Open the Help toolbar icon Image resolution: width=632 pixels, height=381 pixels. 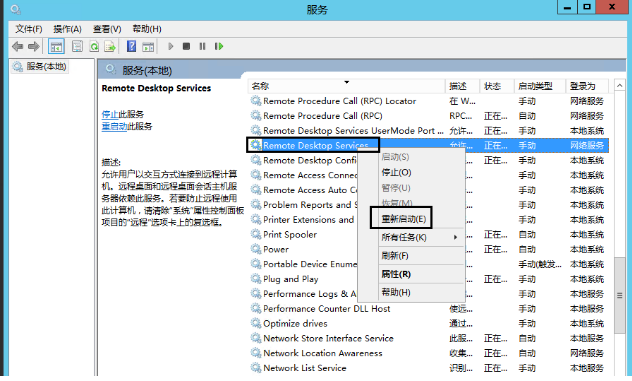[x=131, y=46]
